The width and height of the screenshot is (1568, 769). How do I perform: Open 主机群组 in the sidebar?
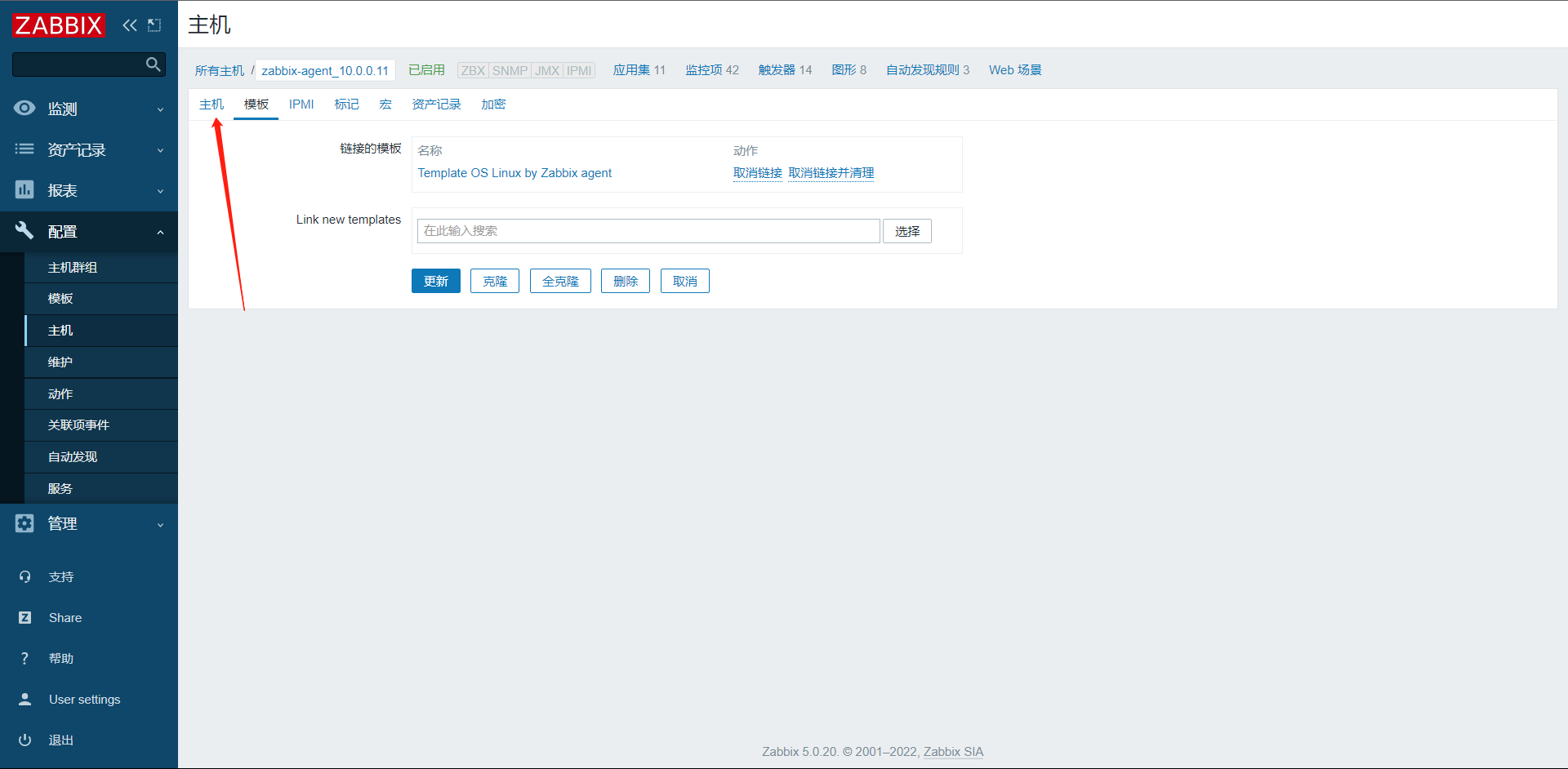101,268
